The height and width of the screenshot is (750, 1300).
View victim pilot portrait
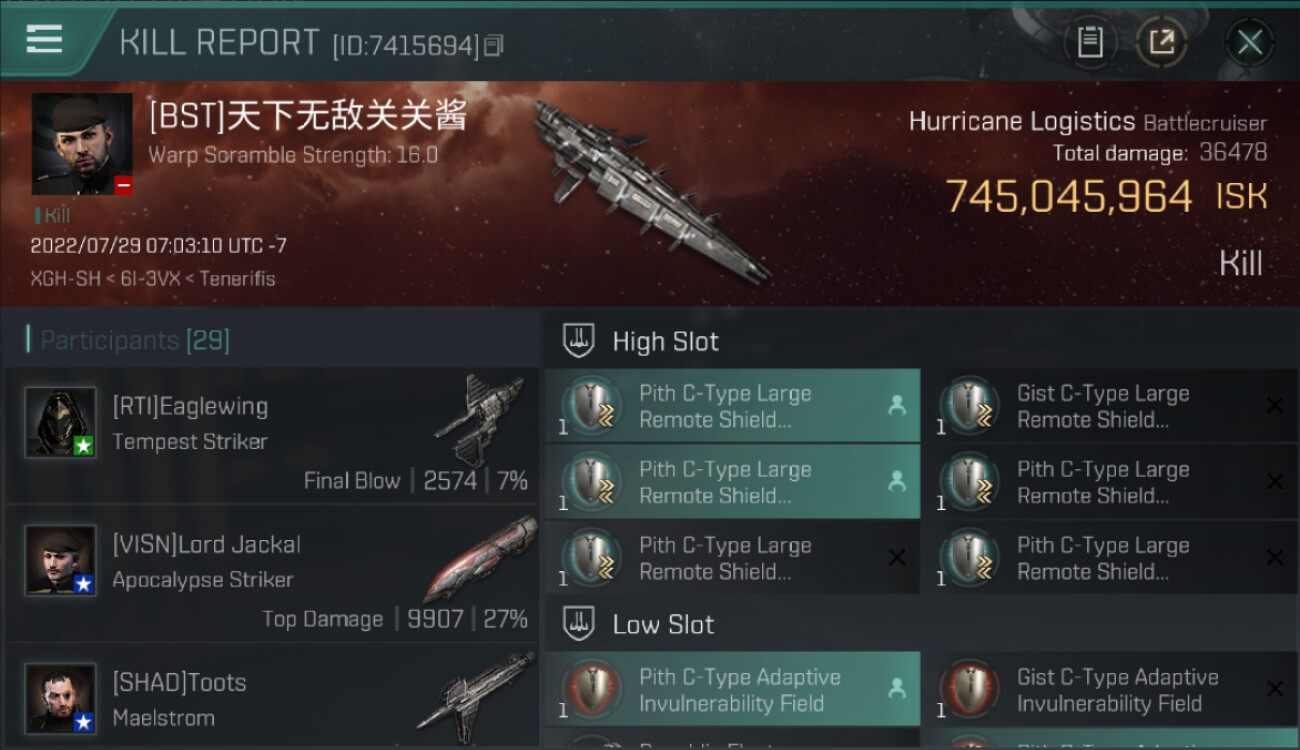(82, 144)
